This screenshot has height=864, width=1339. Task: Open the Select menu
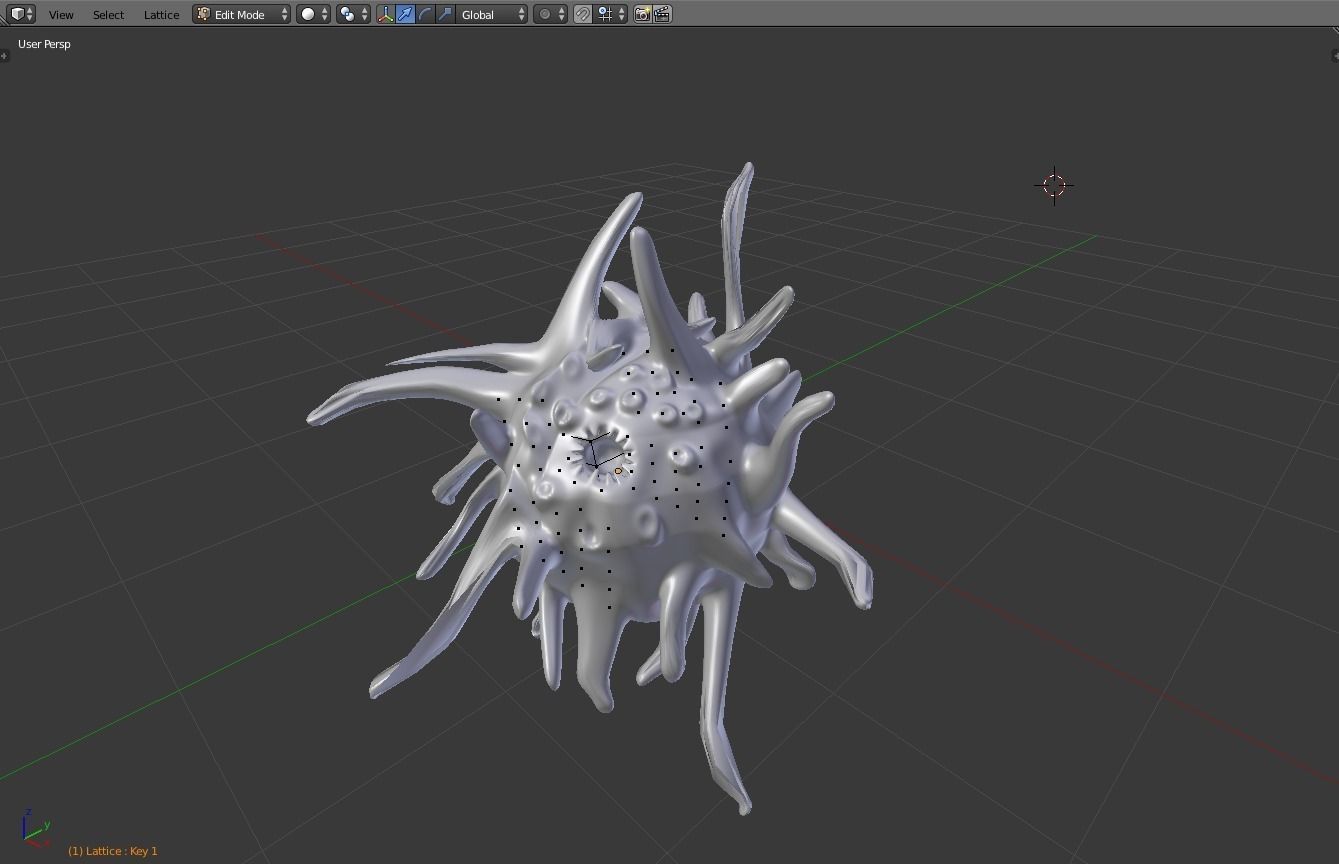(x=108, y=15)
